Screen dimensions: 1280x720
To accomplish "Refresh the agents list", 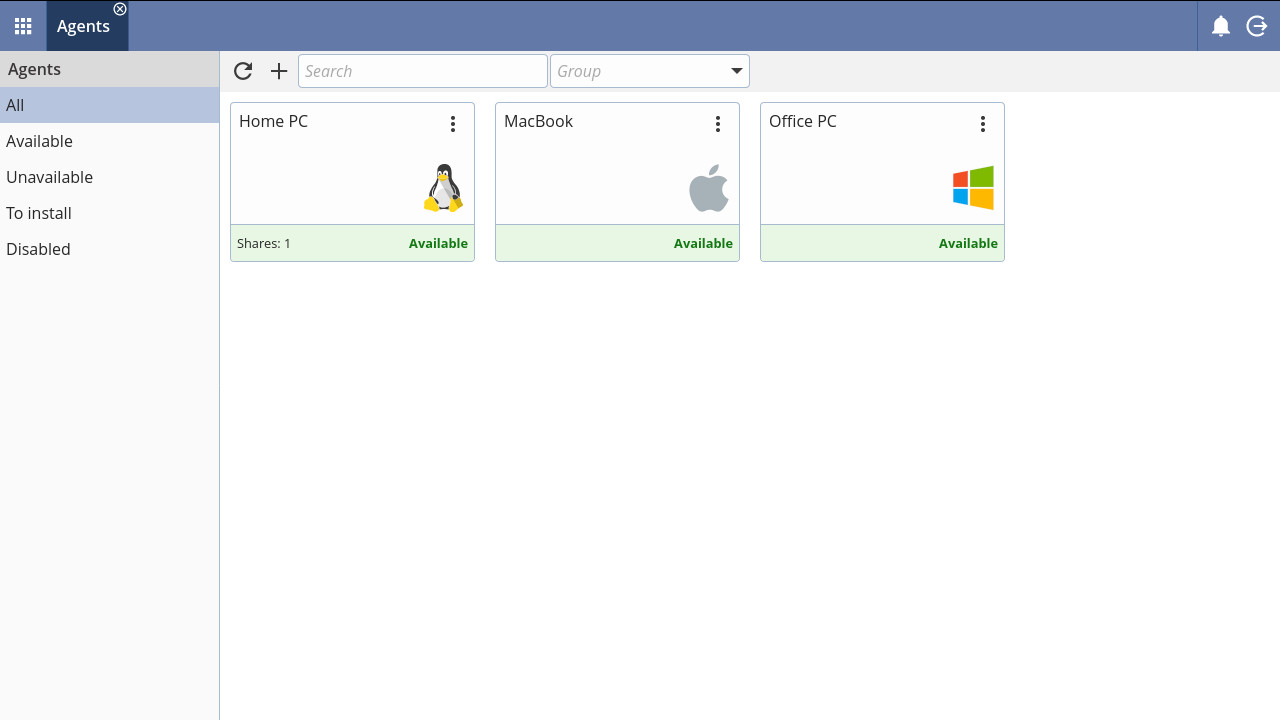I will 243,71.
